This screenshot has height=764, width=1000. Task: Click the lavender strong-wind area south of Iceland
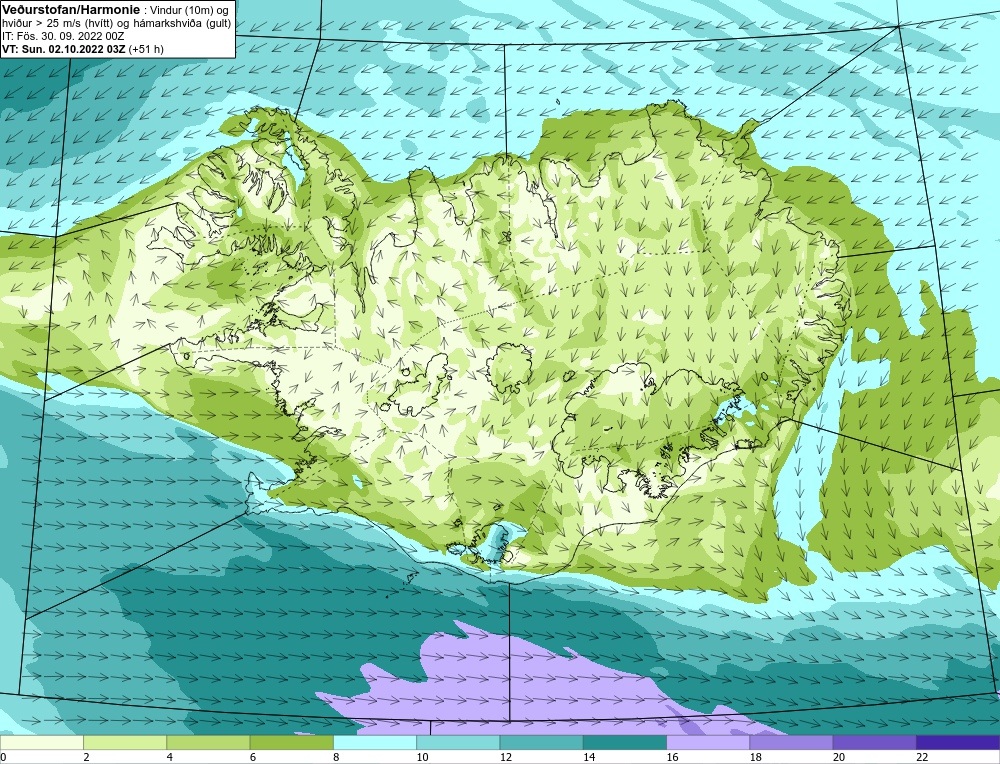pos(523,682)
